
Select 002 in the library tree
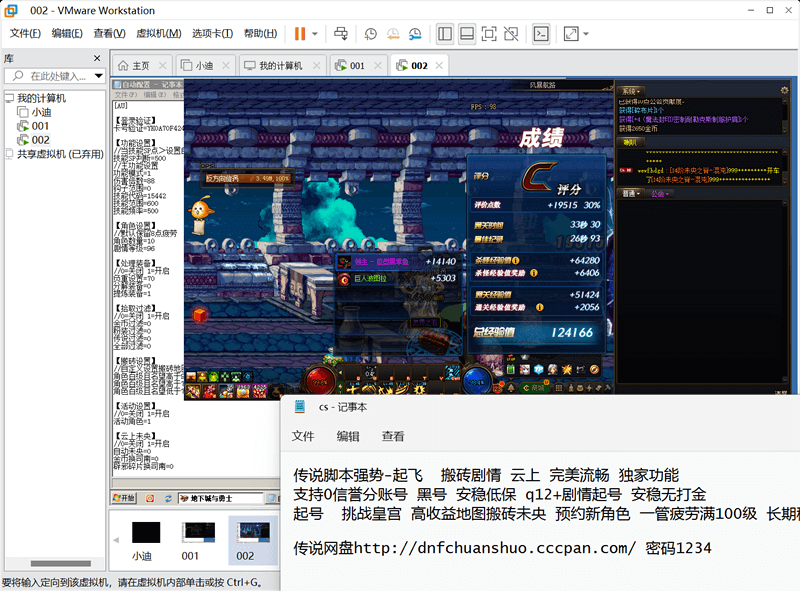tap(40, 140)
